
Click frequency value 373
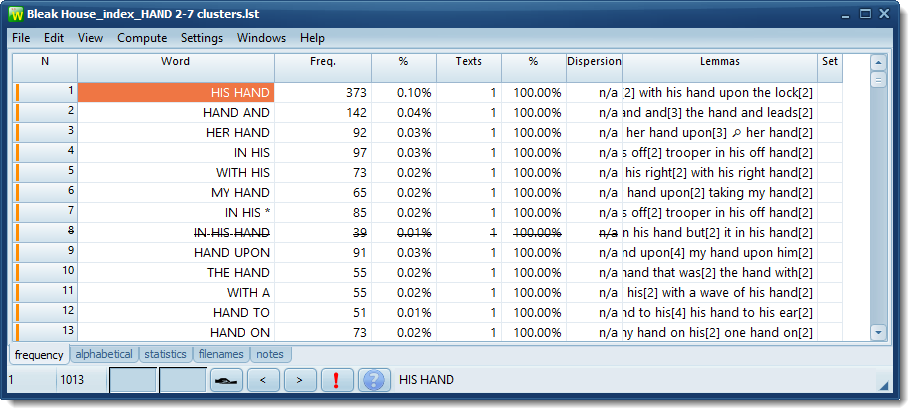click(x=323, y=92)
